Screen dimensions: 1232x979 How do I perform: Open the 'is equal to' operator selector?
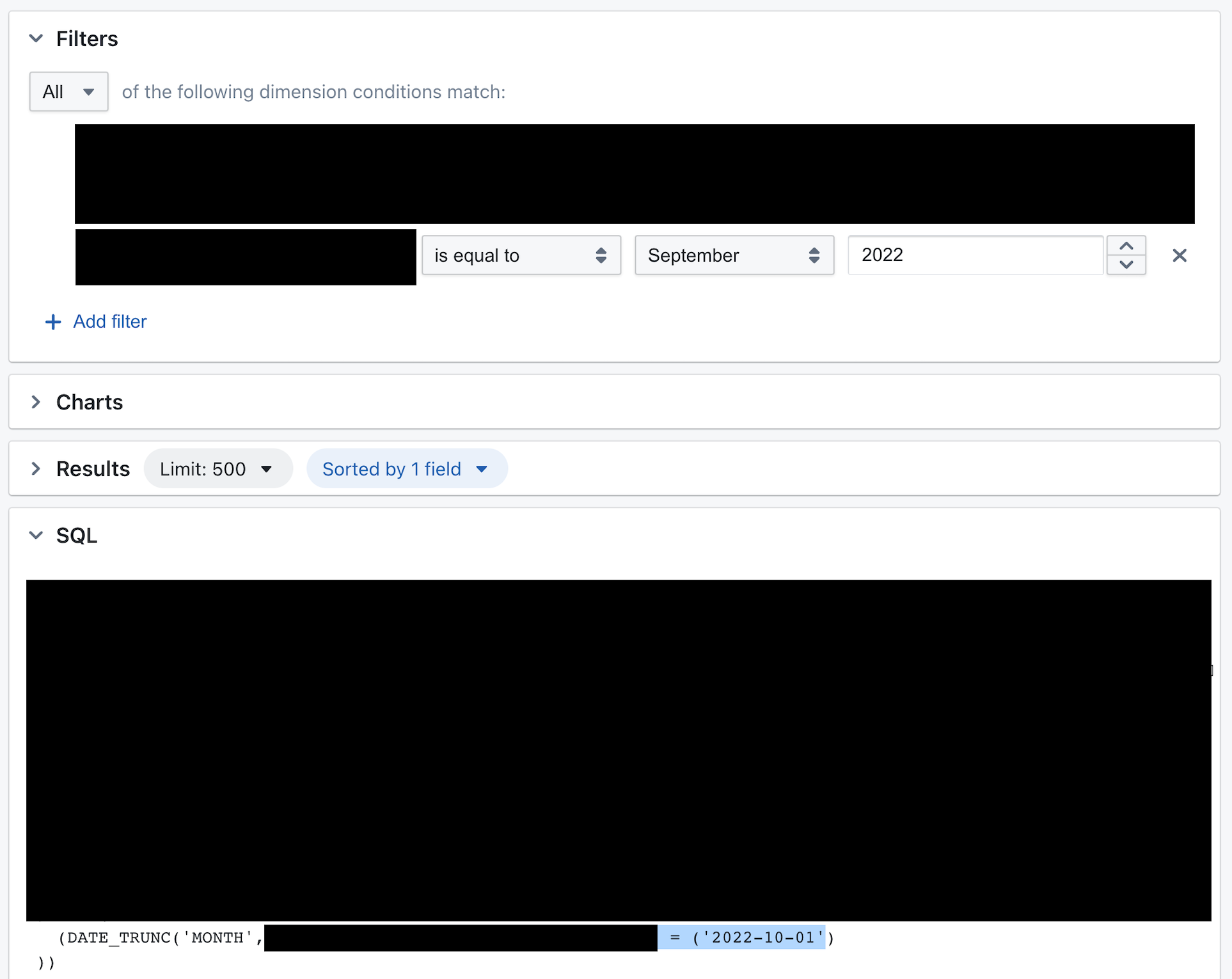pyautogui.click(x=521, y=255)
